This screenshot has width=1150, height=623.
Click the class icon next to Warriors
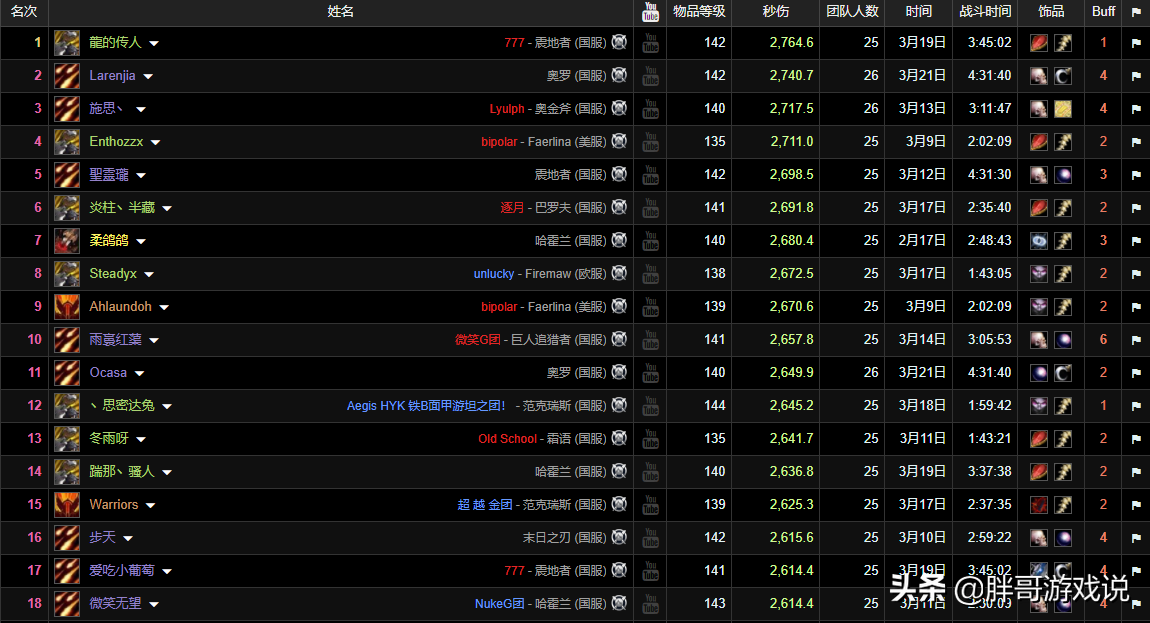point(67,505)
